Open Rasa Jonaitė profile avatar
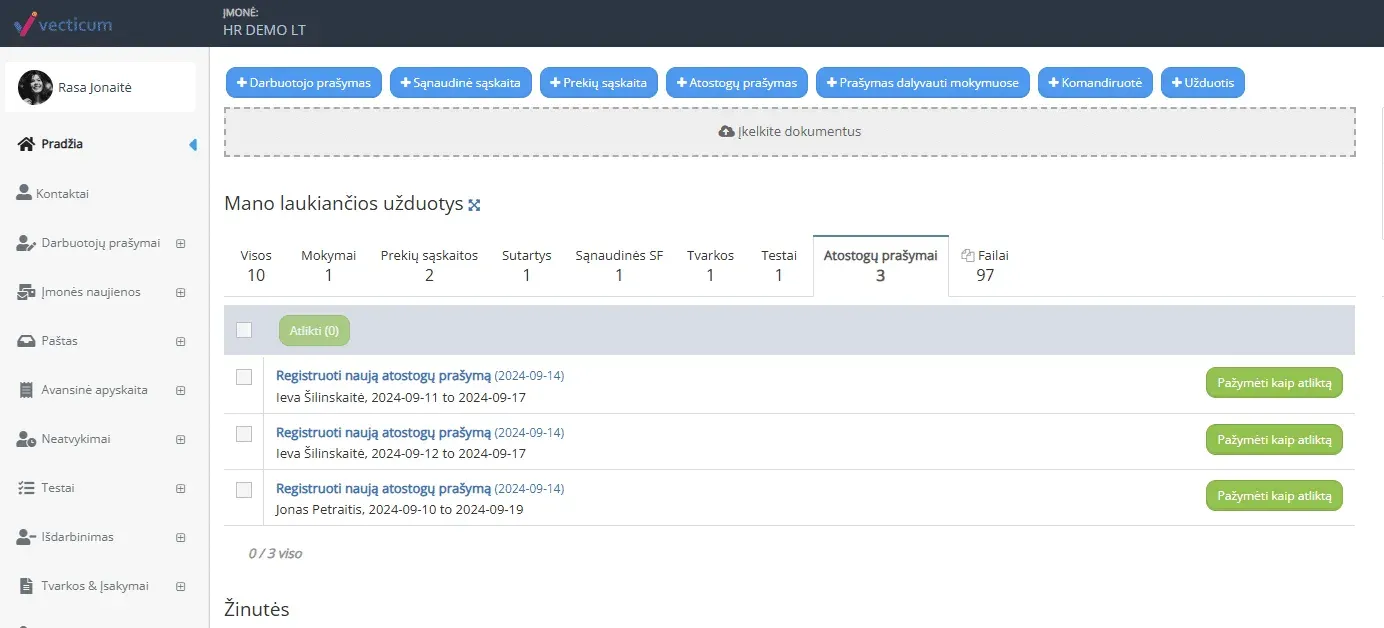Screen dimensions: 1384x628 36,88
